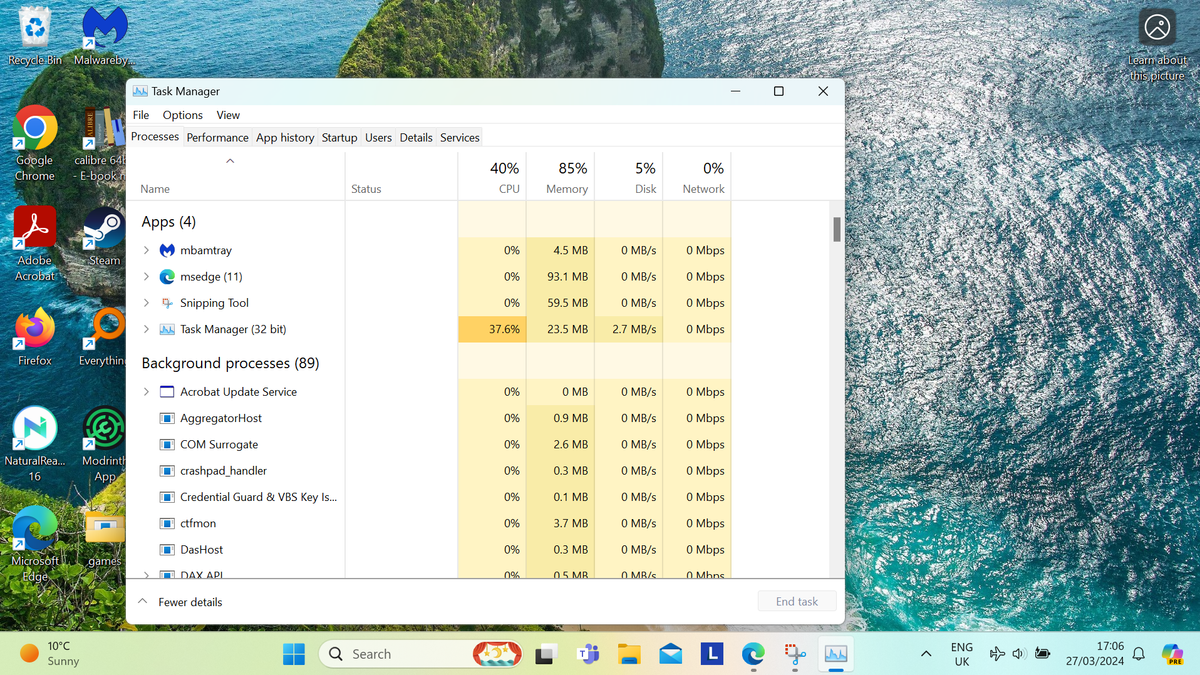Click the End task button
Image resolution: width=1200 pixels, height=675 pixels.
click(797, 601)
